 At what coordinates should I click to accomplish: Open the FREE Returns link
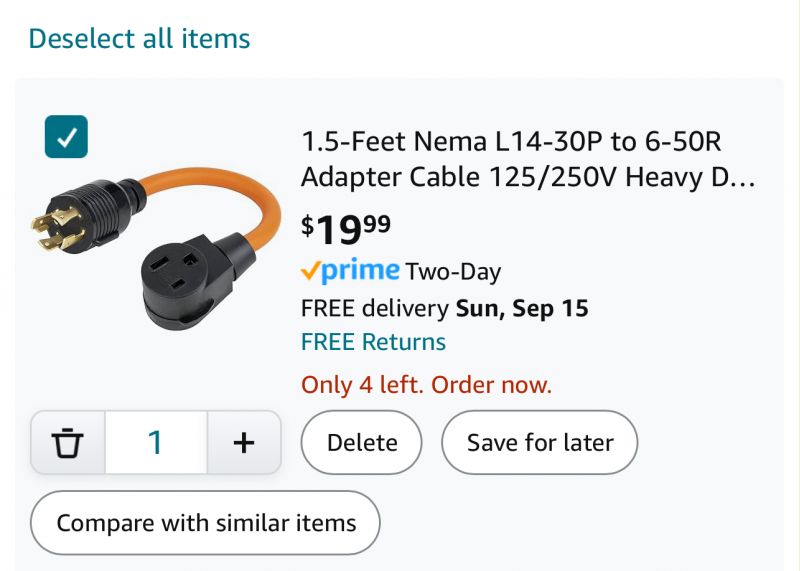point(373,342)
